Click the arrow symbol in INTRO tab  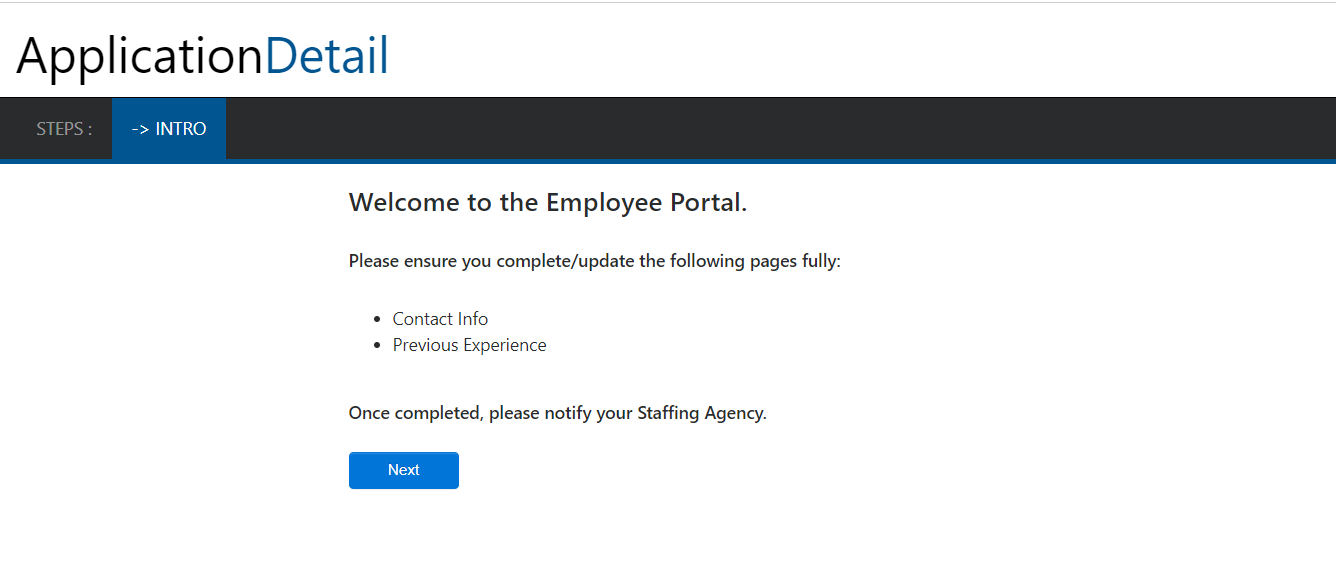click(140, 129)
